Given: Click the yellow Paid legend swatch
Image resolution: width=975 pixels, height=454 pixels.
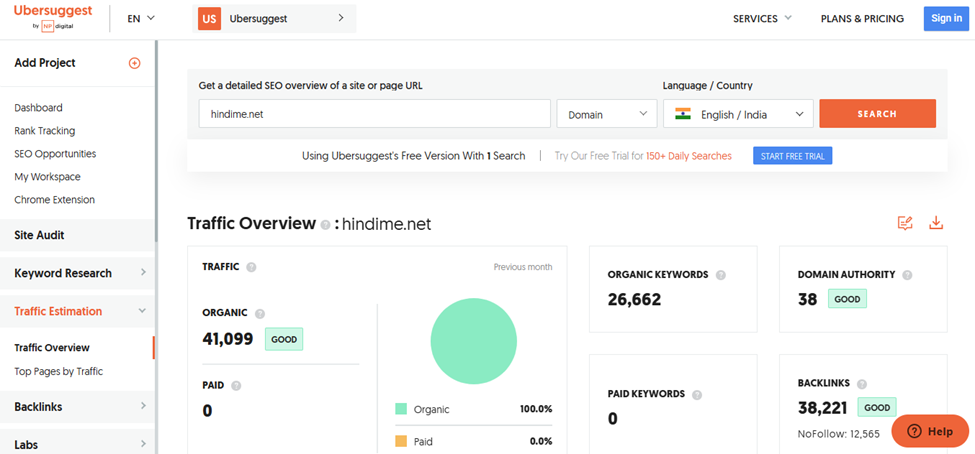Looking at the screenshot, I should tap(401, 442).
